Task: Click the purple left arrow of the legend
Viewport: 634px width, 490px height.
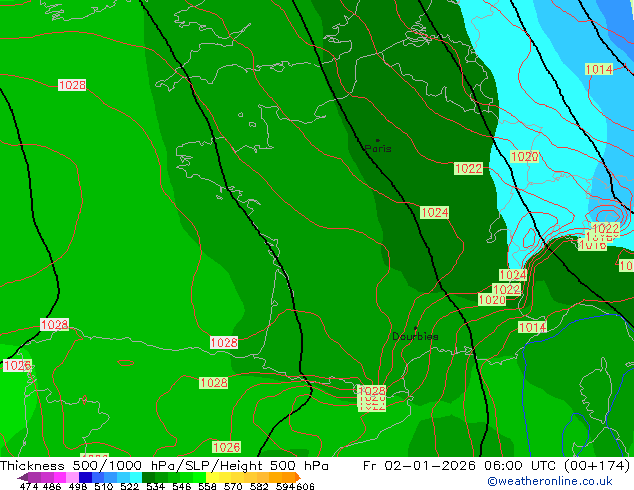Action: [x=22, y=477]
